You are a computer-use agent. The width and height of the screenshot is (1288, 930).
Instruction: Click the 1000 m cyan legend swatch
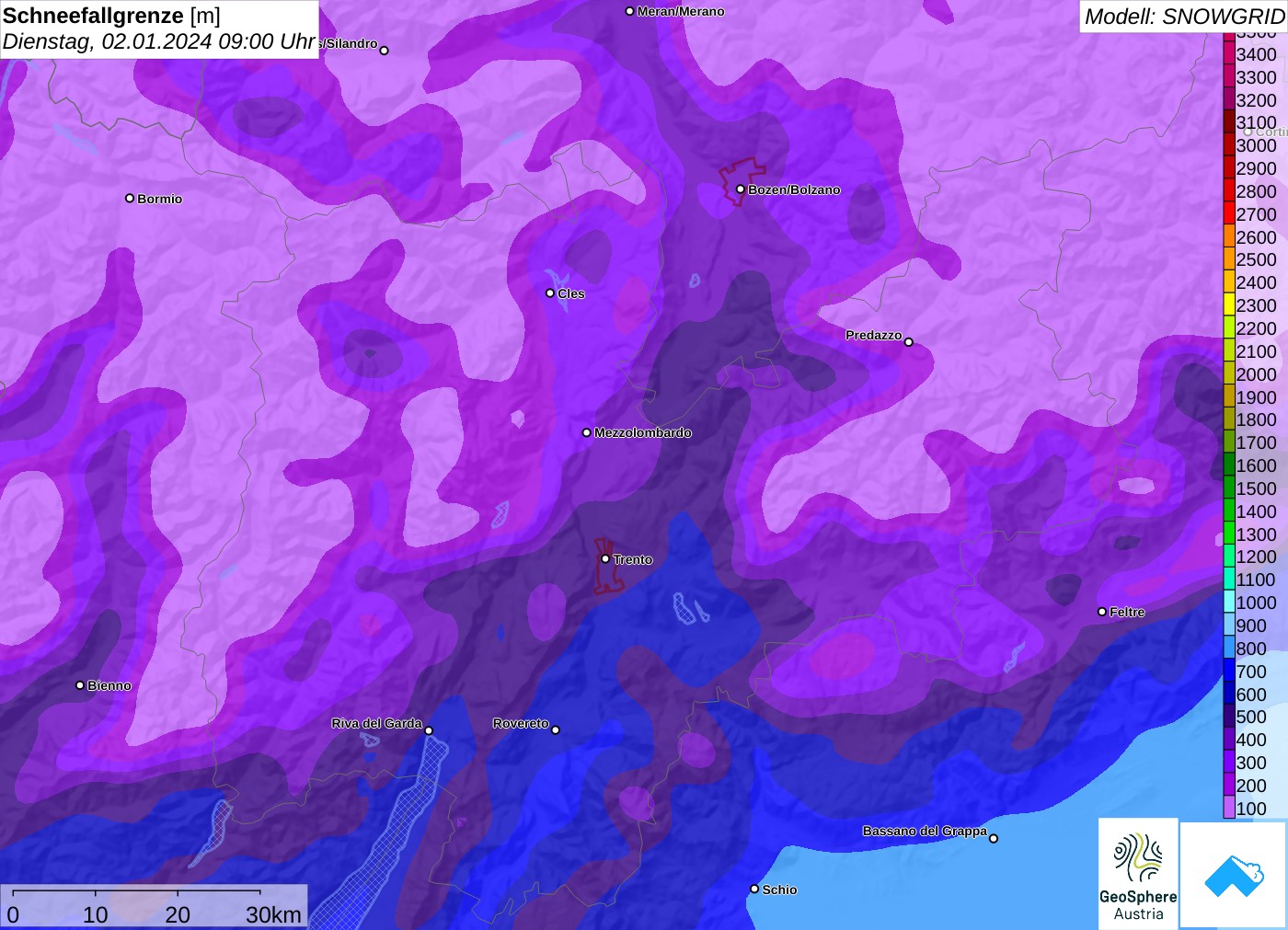[1228, 603]
